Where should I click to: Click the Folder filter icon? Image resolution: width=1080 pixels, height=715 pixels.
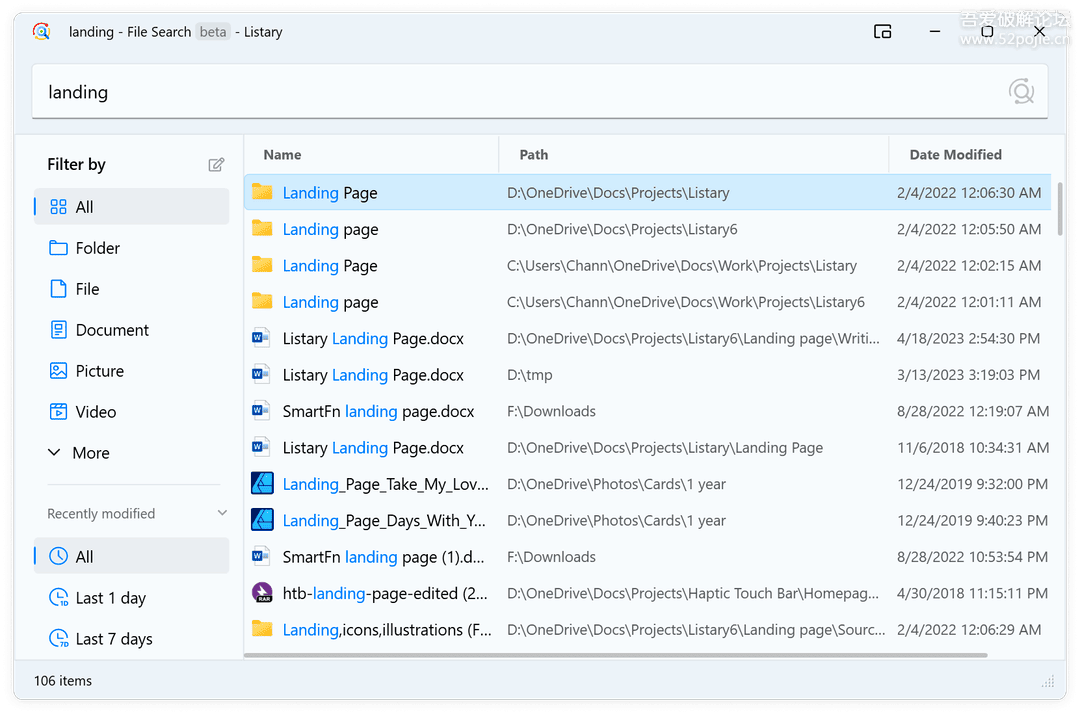(x=59, y=248)
